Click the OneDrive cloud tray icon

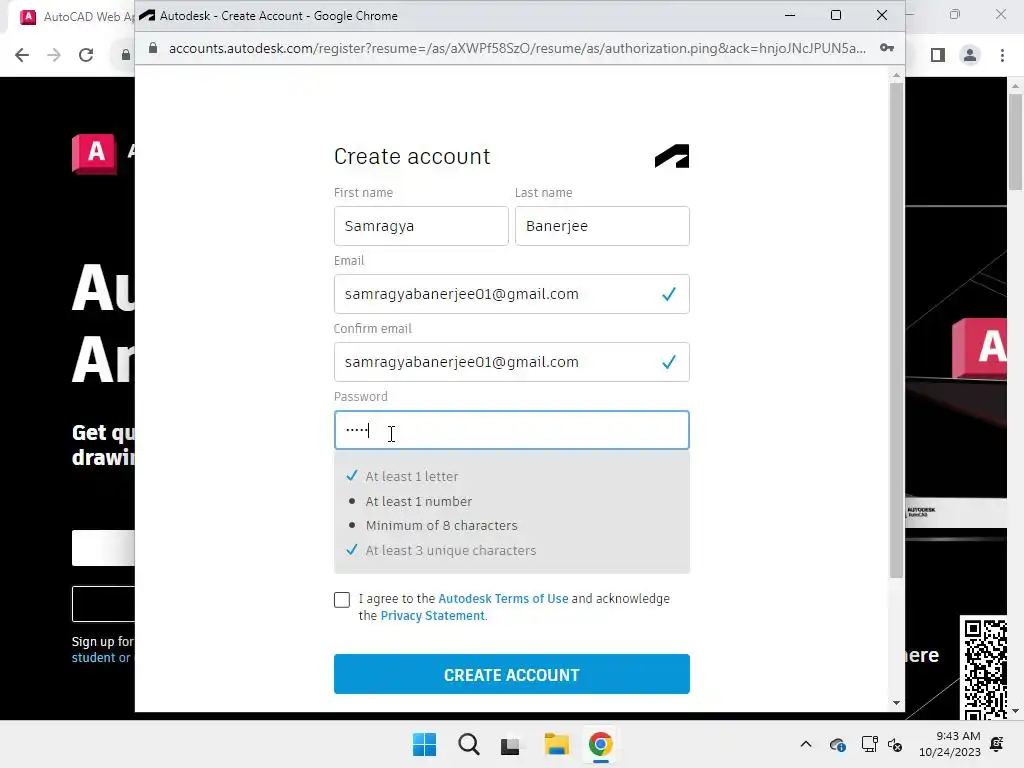tap(837, 744)
